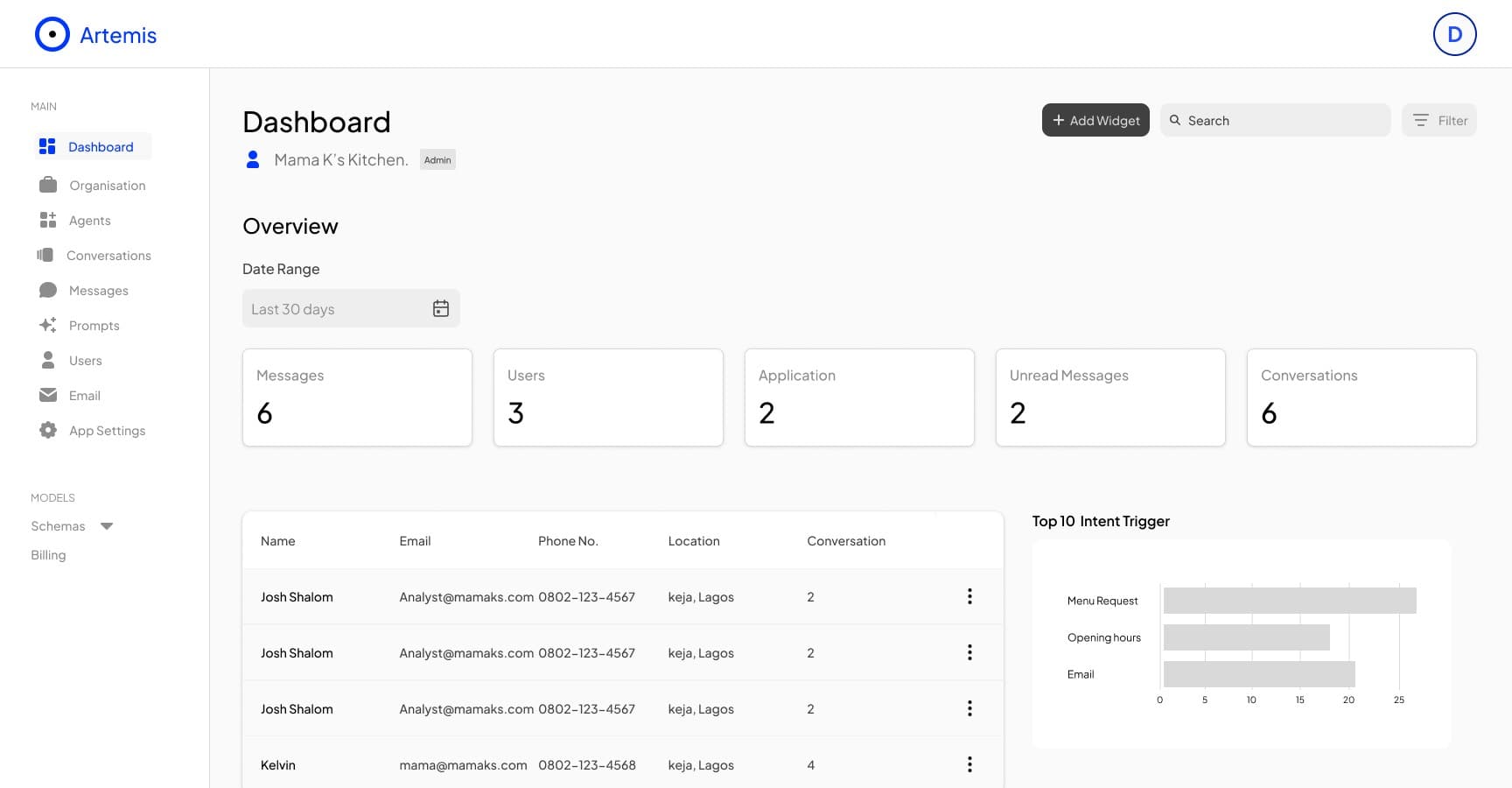Open the profile avatar labeled D
Image resolution: width=1512 pixels, height=788 pixels.
coord(1454,34)
